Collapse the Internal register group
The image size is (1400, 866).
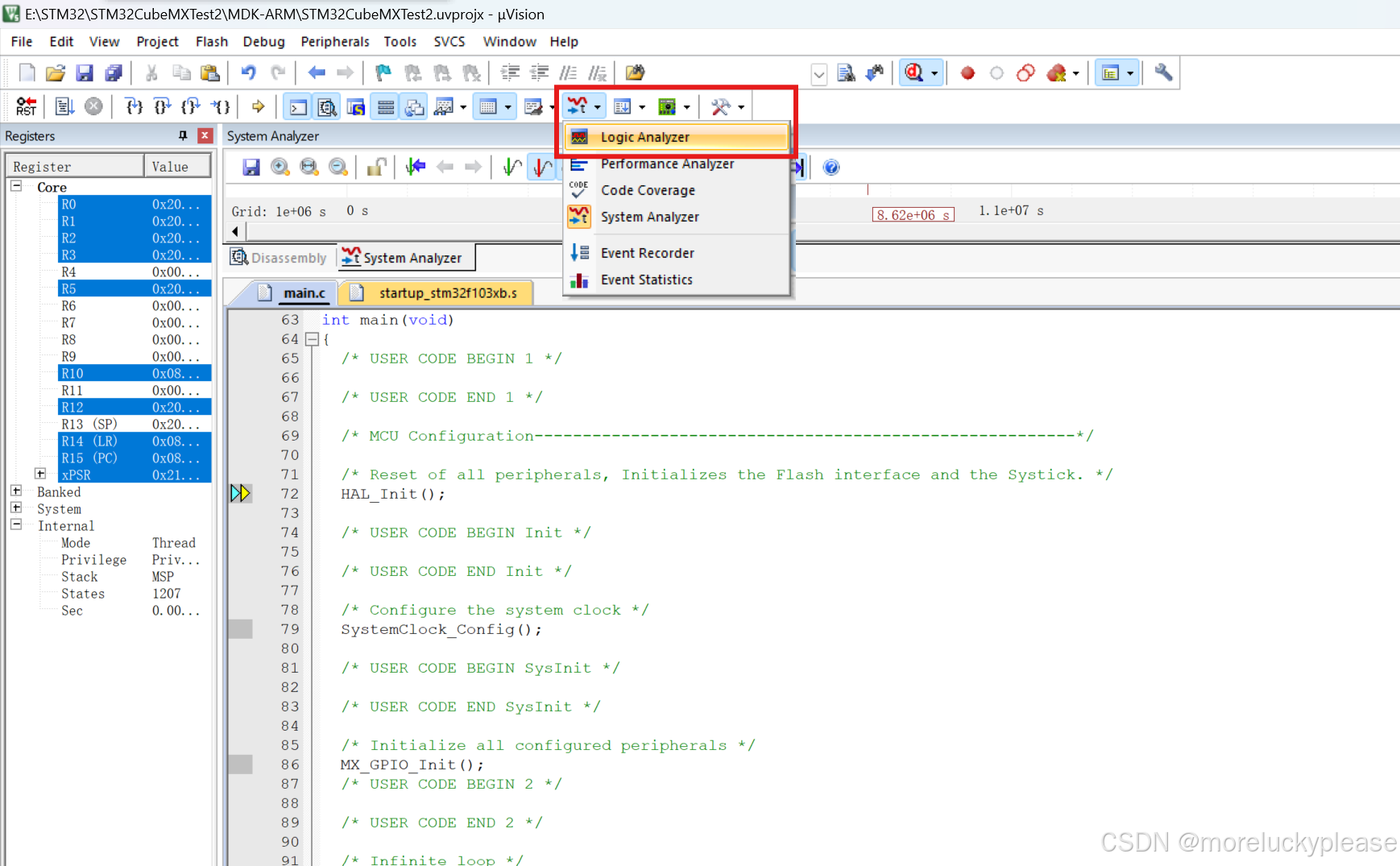point(16,524)
